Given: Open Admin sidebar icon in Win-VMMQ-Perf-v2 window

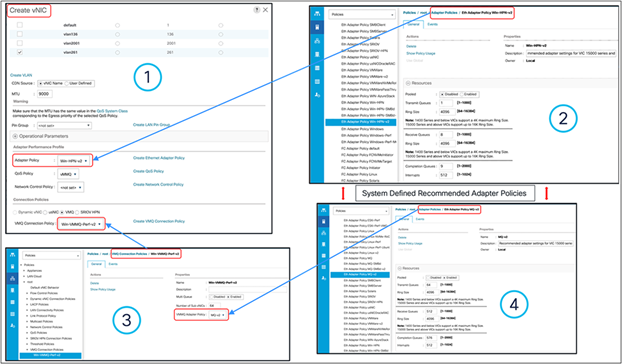Looking at the screenshot, I should pos(12,326).
